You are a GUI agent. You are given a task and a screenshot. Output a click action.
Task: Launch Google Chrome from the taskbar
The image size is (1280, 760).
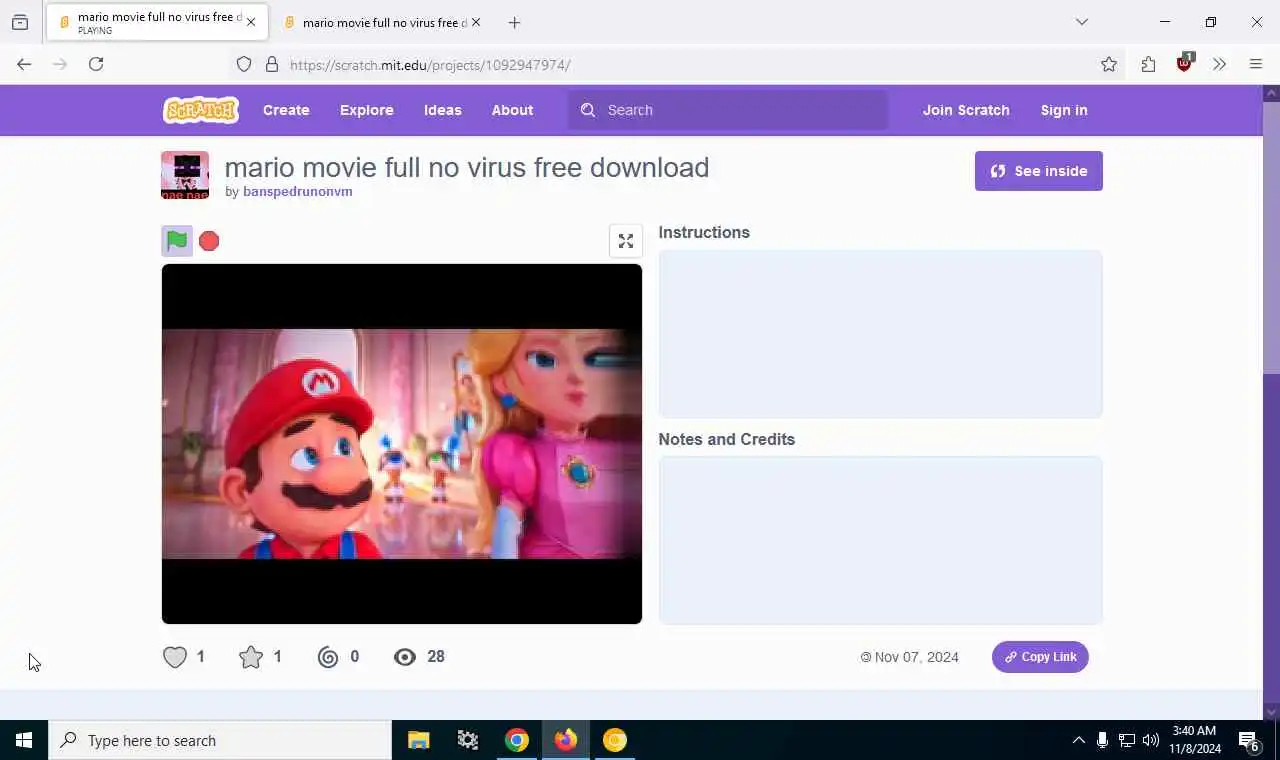(516, 740)
